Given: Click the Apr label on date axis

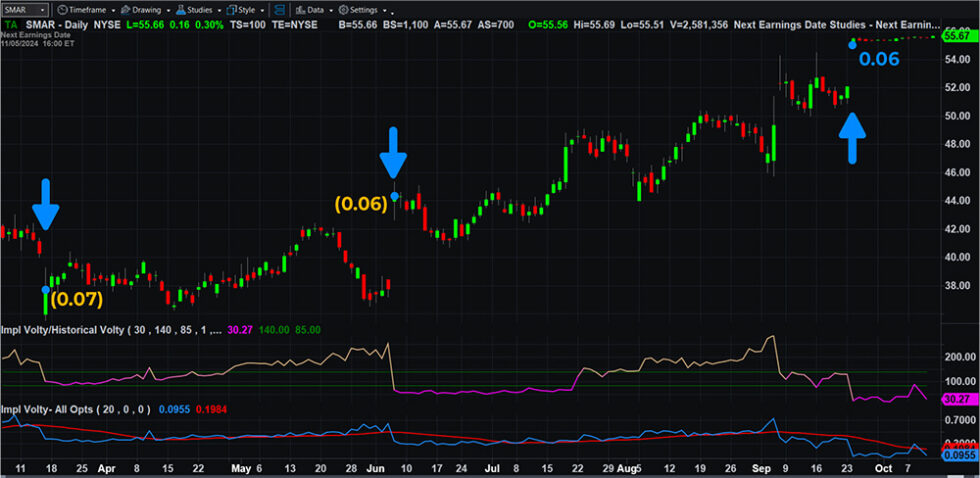Looking at the screenshot, I should pyautogui.click(x=106, y=467).
